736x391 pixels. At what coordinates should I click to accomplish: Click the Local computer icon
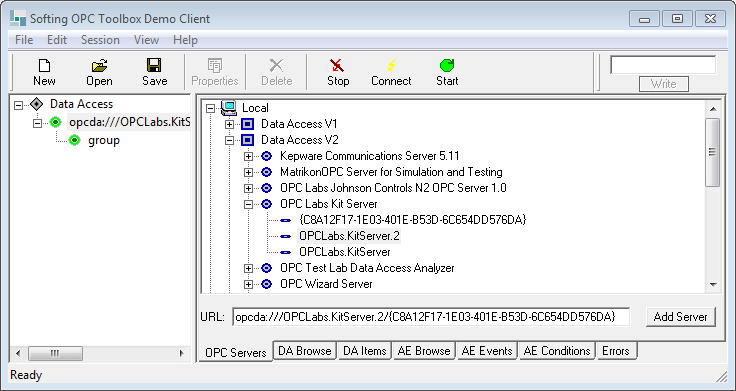coord(229,108)
